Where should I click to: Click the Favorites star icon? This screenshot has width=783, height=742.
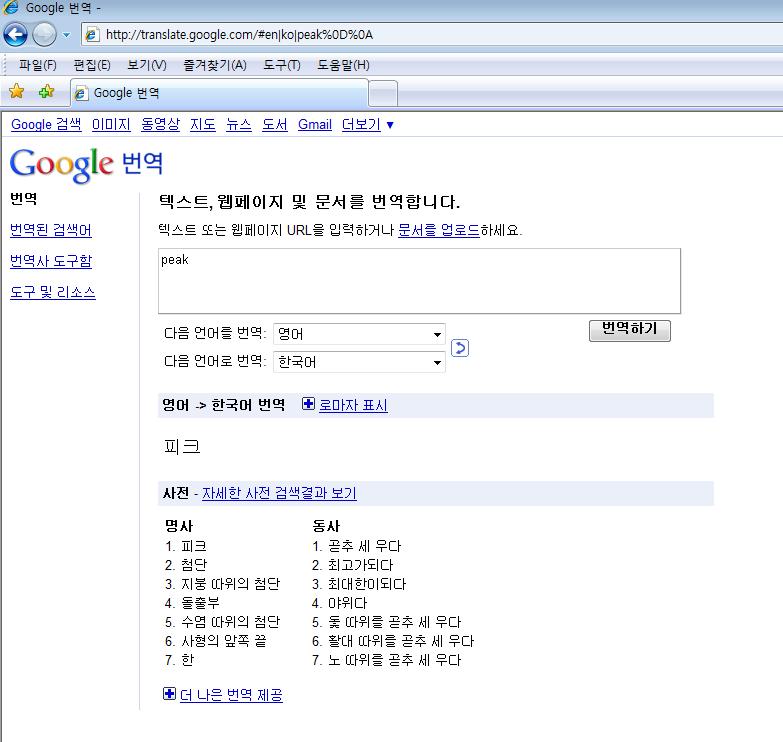click(16, 91)
